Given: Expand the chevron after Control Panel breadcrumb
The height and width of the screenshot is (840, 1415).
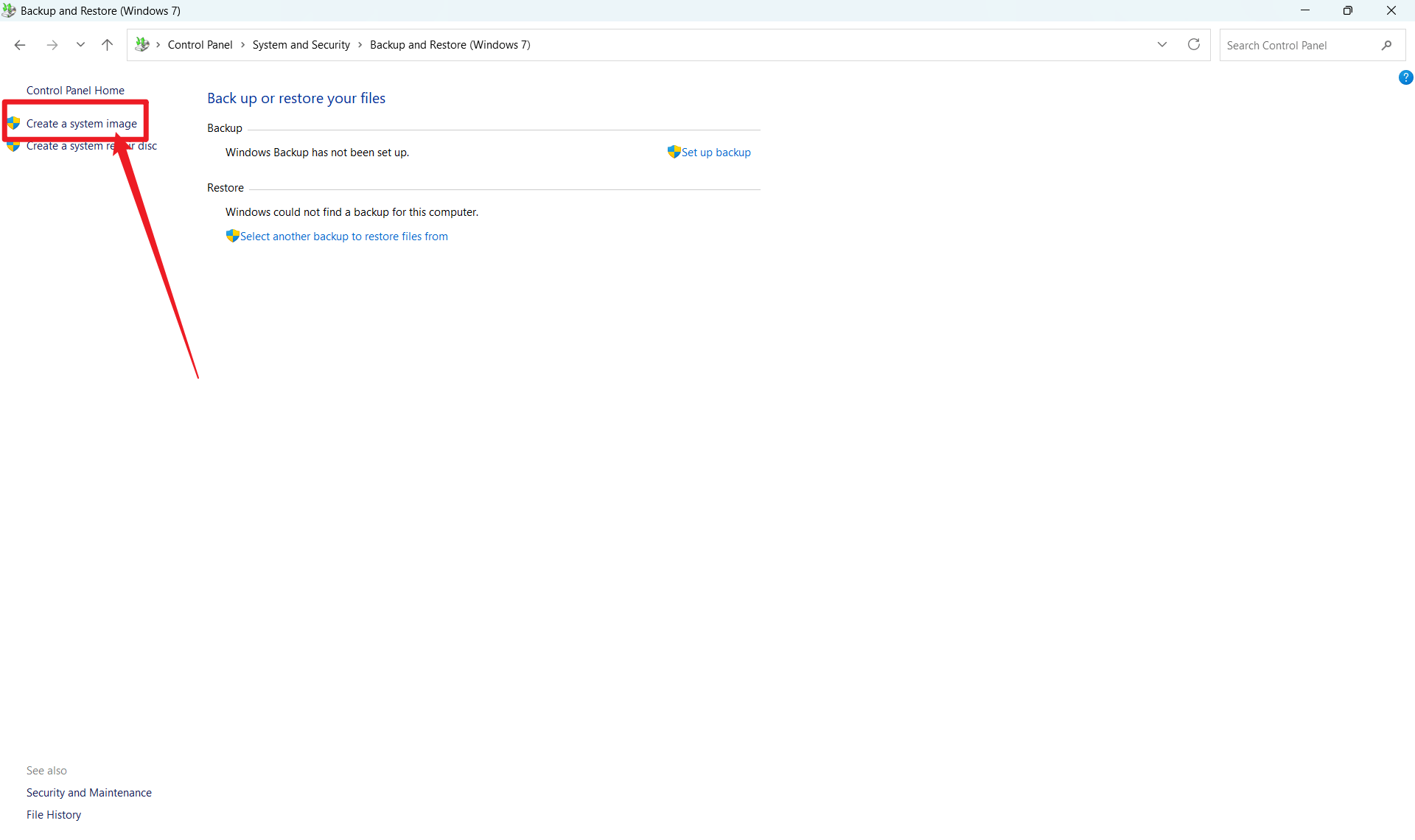Looking at the screenshot, I should (242, 45).
